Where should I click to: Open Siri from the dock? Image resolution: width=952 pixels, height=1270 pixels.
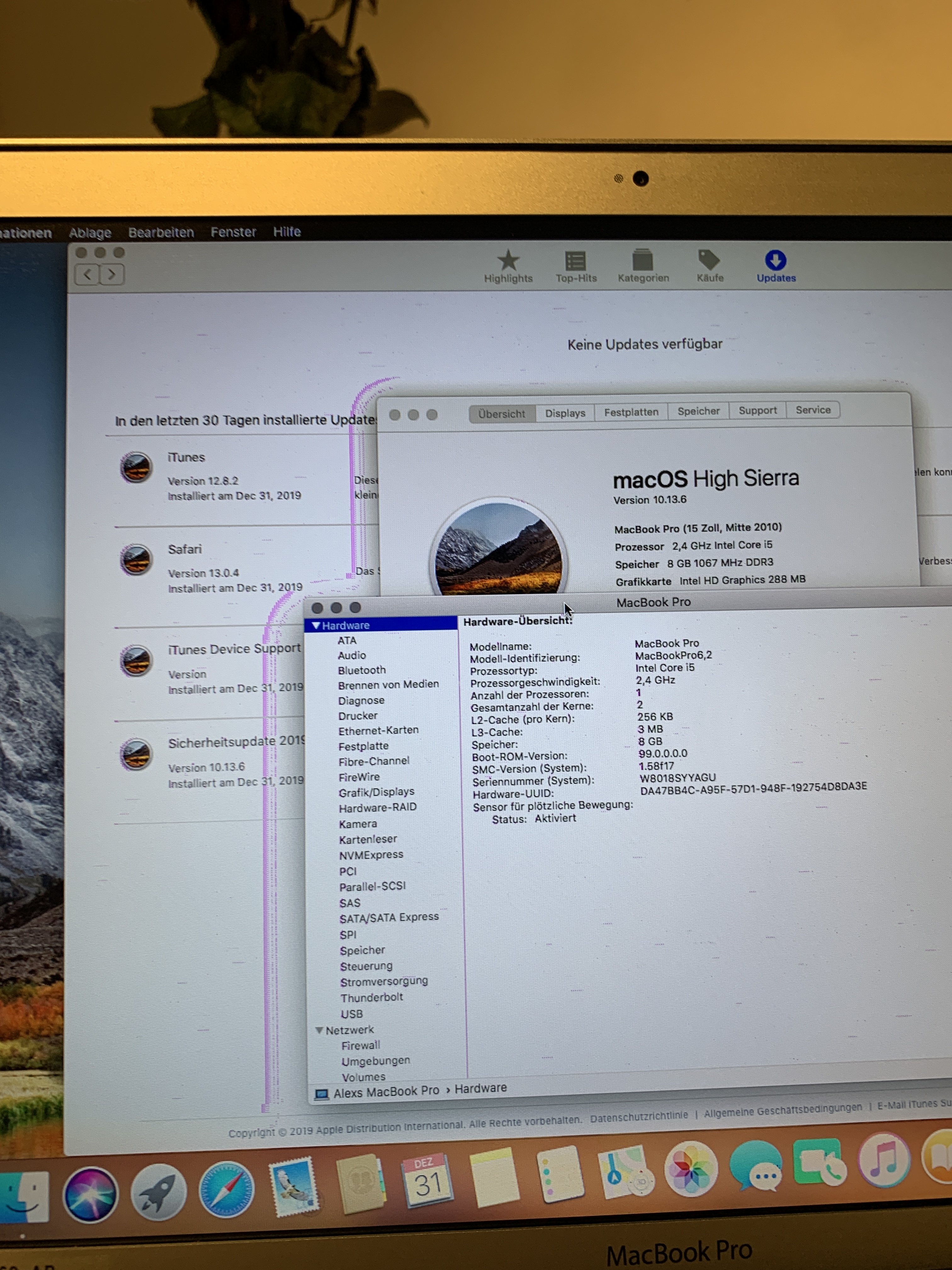91,1194
